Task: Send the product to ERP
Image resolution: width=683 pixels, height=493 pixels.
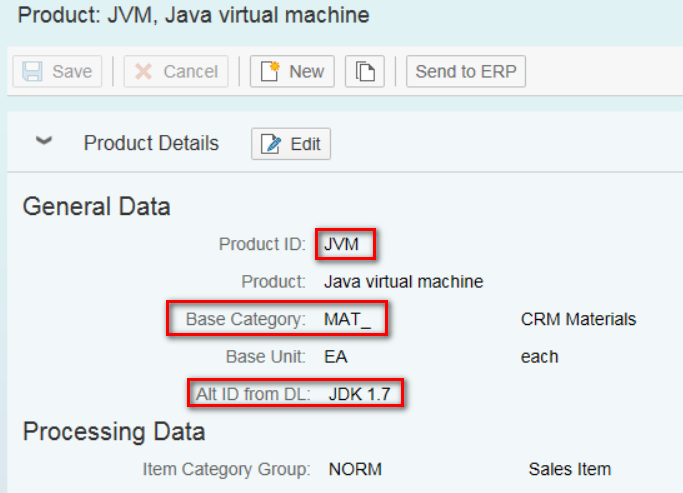Action: click(x=466, y=71)
